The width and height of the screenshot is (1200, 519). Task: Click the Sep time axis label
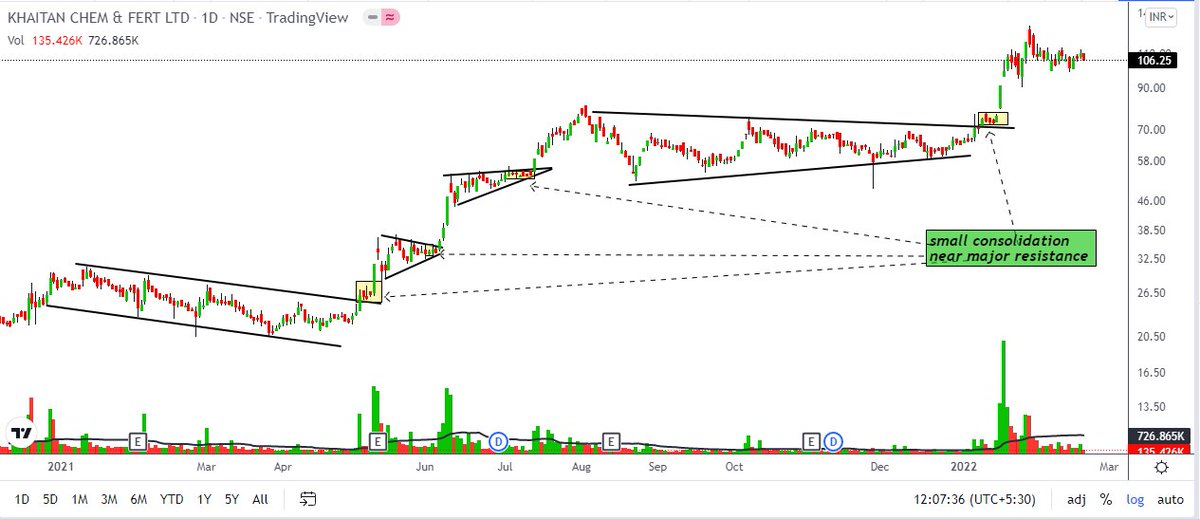click(657, 466)
